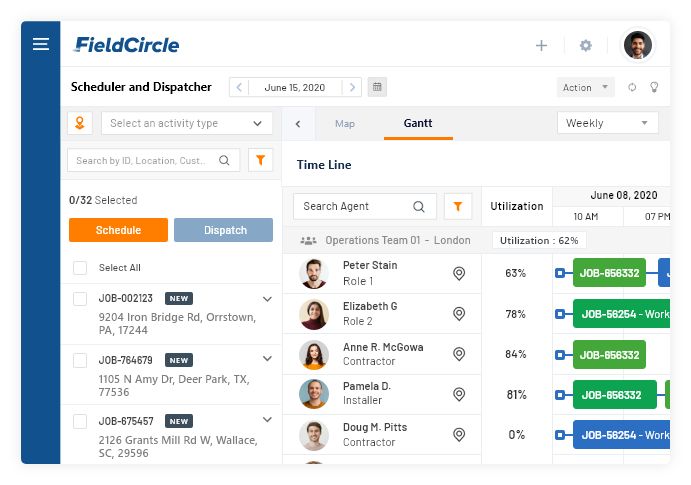Viewport: 691px width, 485px height.
Task: Show Anne R. McGowa location pin
Action: coord(459,354)
